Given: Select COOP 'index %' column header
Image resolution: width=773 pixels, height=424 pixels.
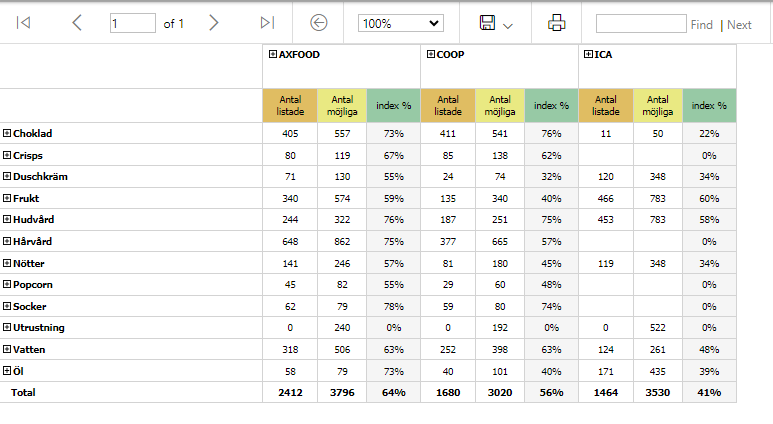Looking at the screenshot, I should [x=551, y=106].
